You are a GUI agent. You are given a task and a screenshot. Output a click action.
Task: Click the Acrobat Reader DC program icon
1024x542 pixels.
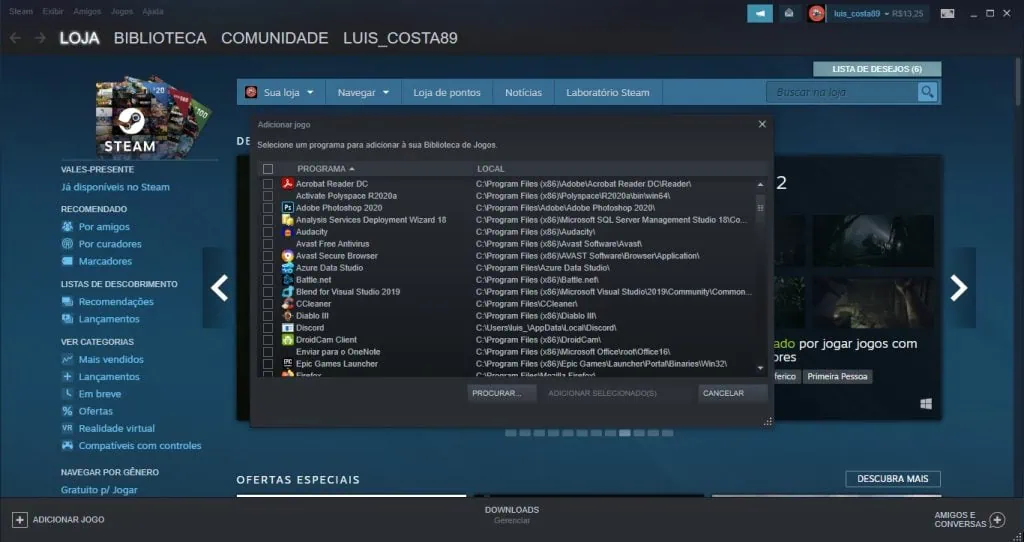pyautogui.click(x=287, y=183)
